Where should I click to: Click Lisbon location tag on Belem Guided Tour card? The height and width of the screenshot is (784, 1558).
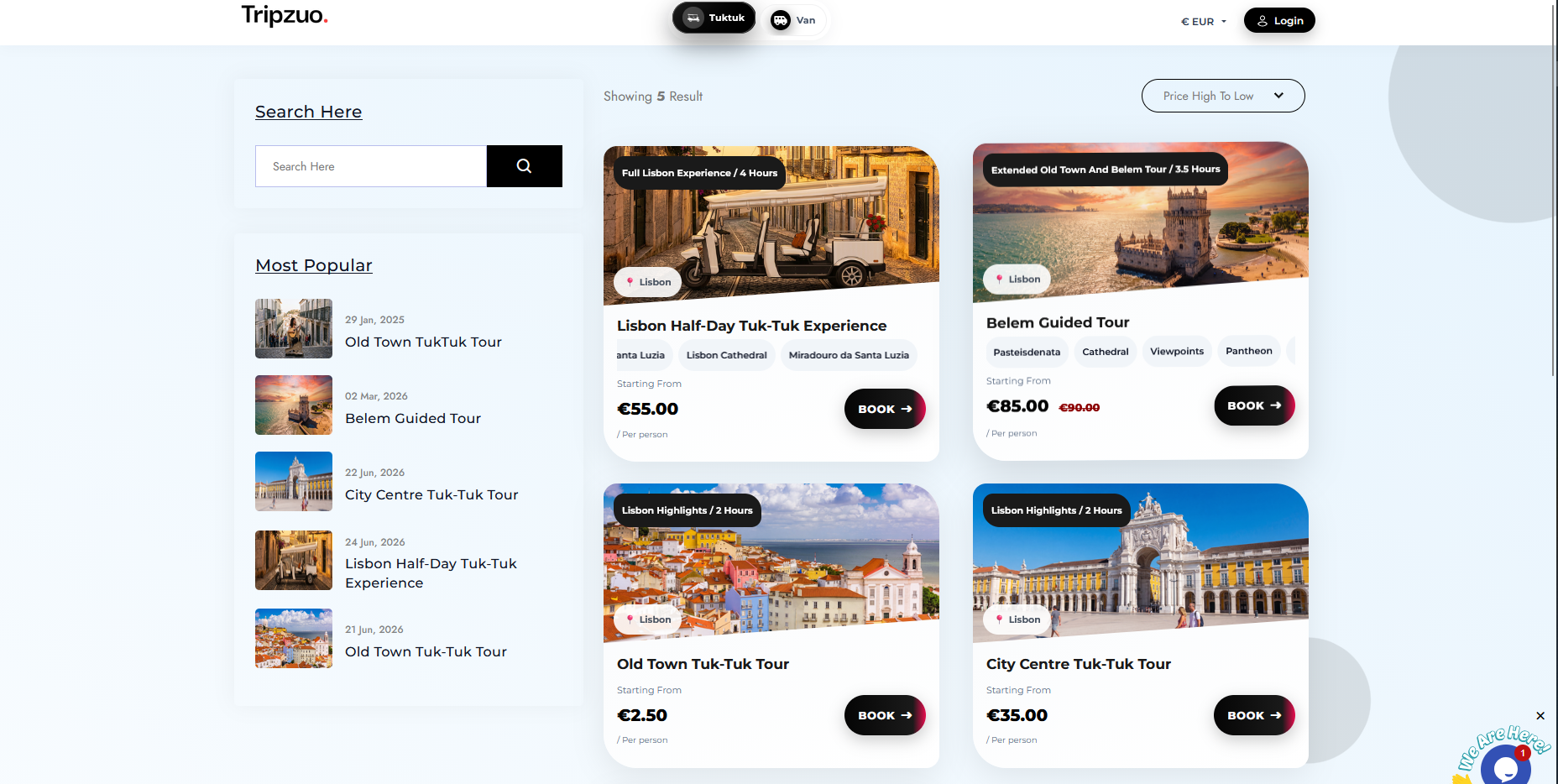(1017, 279)
